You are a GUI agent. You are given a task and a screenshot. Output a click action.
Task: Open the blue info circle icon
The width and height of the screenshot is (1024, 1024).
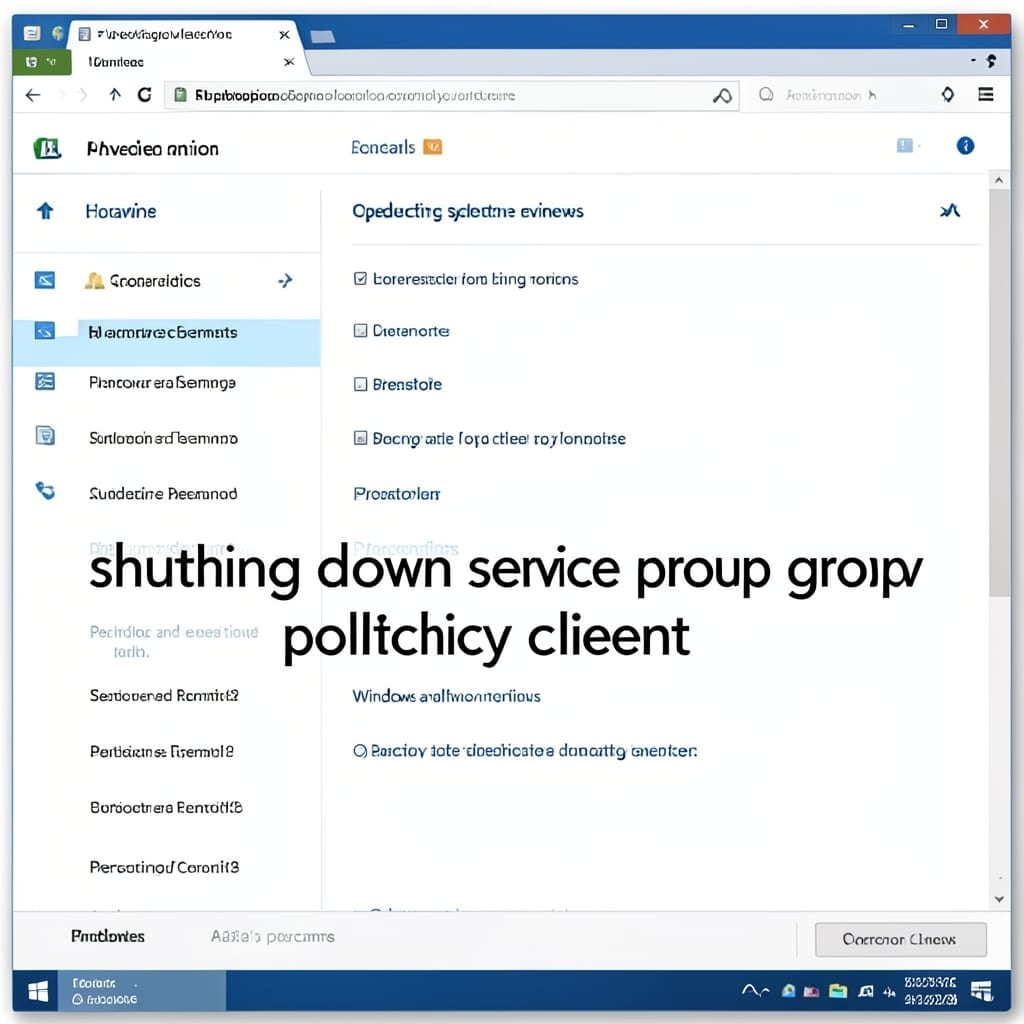coord(965,146)
